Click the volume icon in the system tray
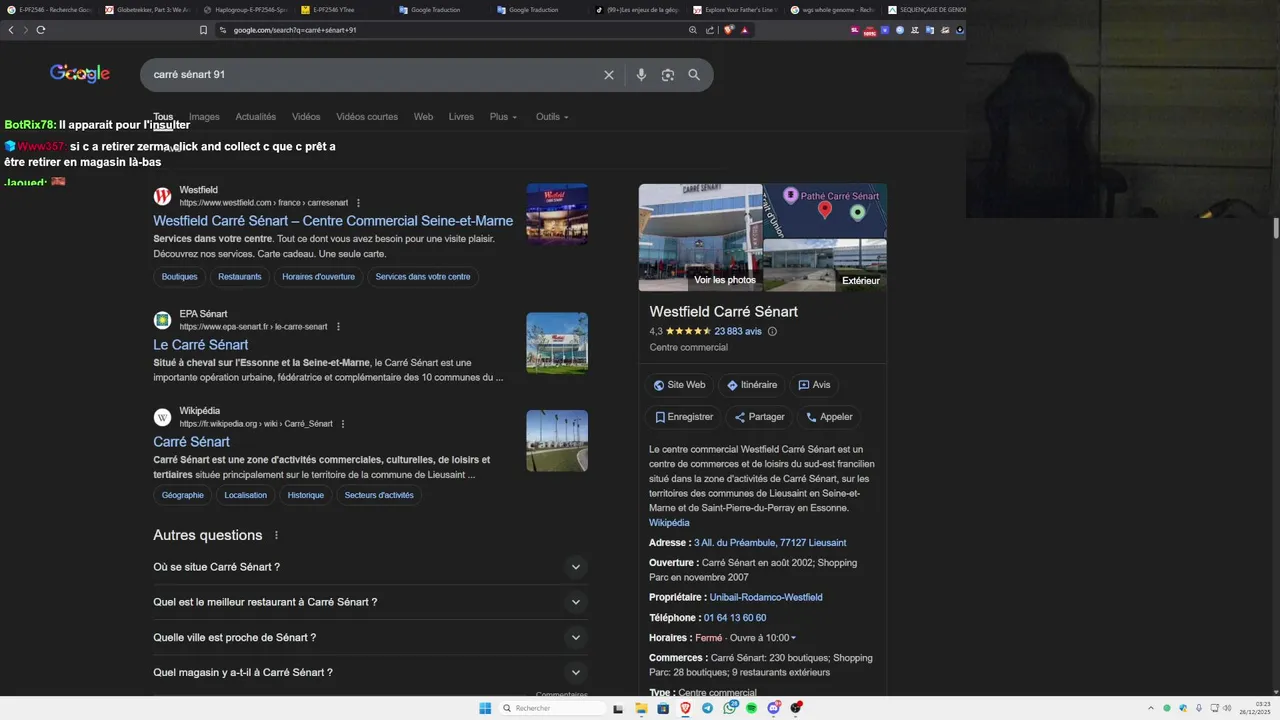1280x720 pixels. [1227, 708]
